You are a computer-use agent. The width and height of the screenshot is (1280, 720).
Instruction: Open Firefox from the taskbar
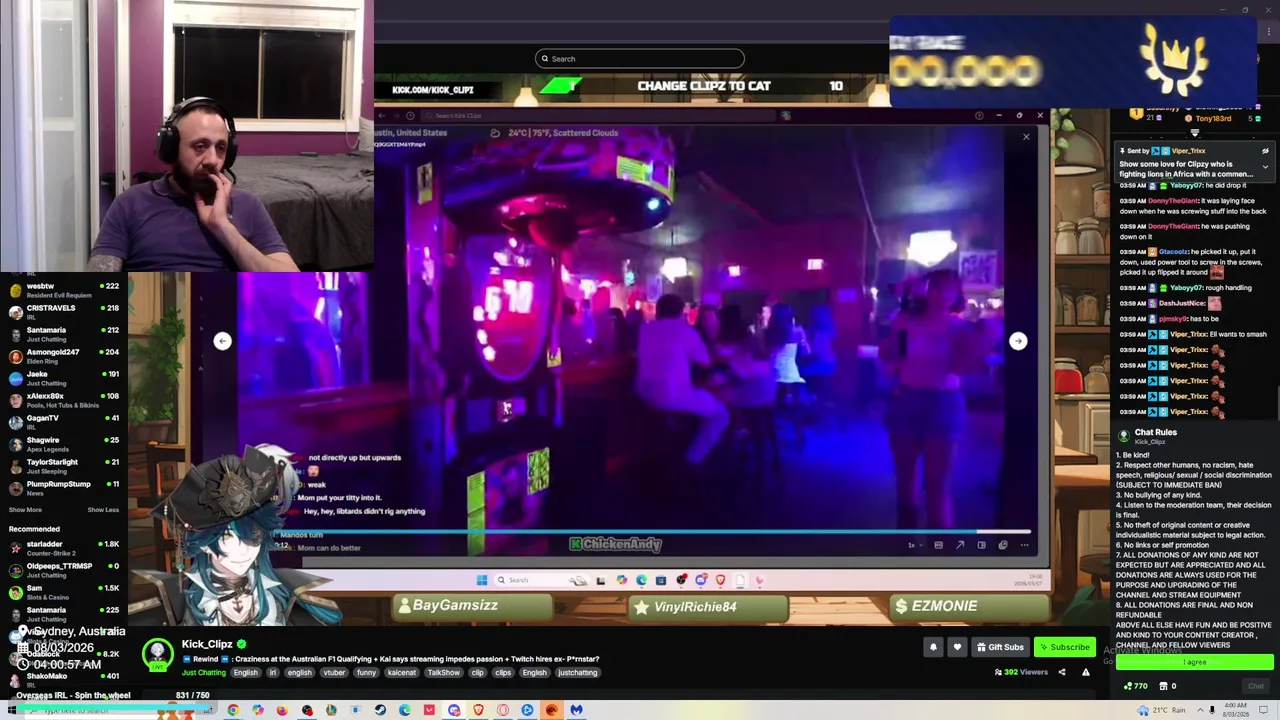282,710
